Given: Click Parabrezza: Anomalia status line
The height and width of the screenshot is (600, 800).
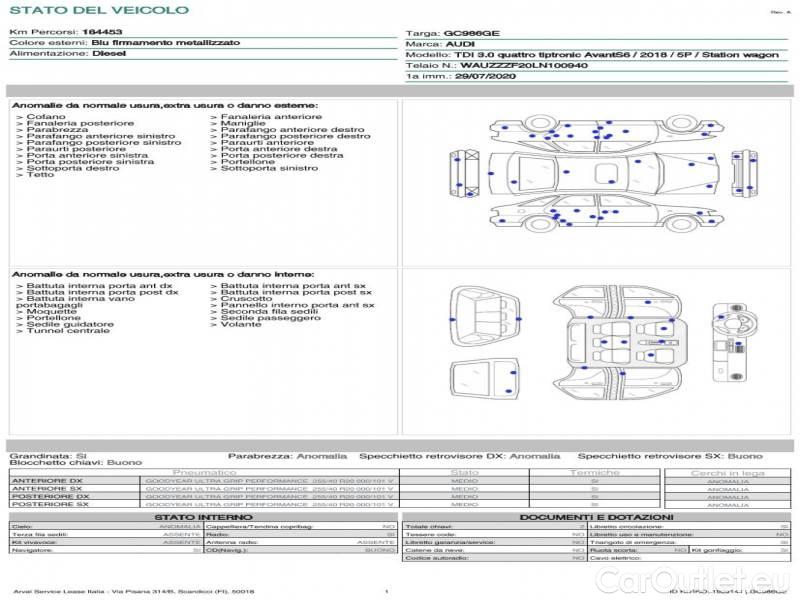Looking at the screenshot, I should 287,456.
